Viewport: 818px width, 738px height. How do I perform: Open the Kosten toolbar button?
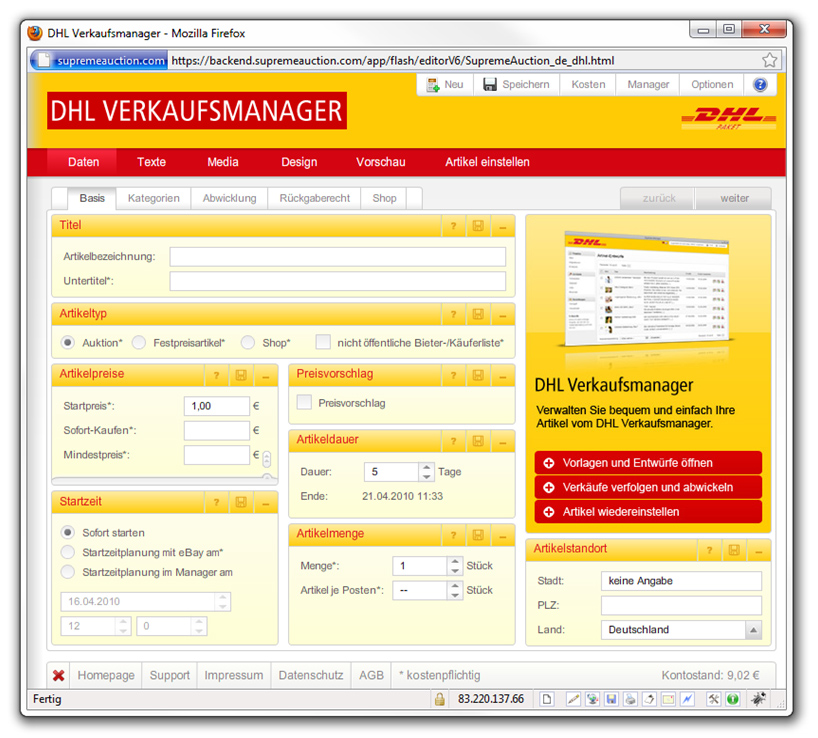point(588,84)
